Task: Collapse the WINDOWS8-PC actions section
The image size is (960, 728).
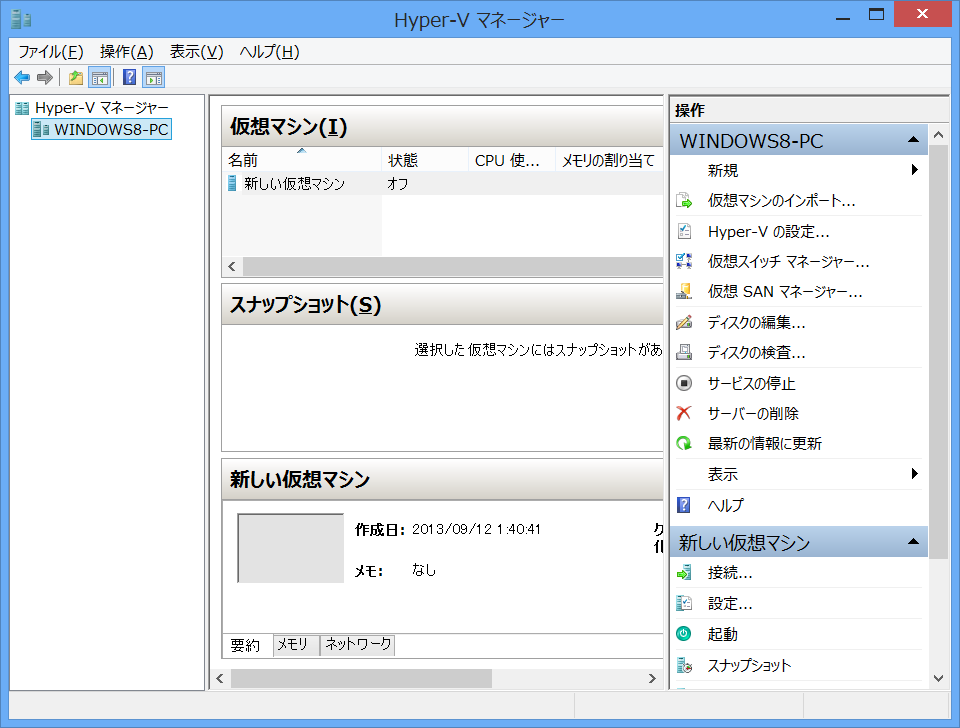Action: [x=913, y=140]
